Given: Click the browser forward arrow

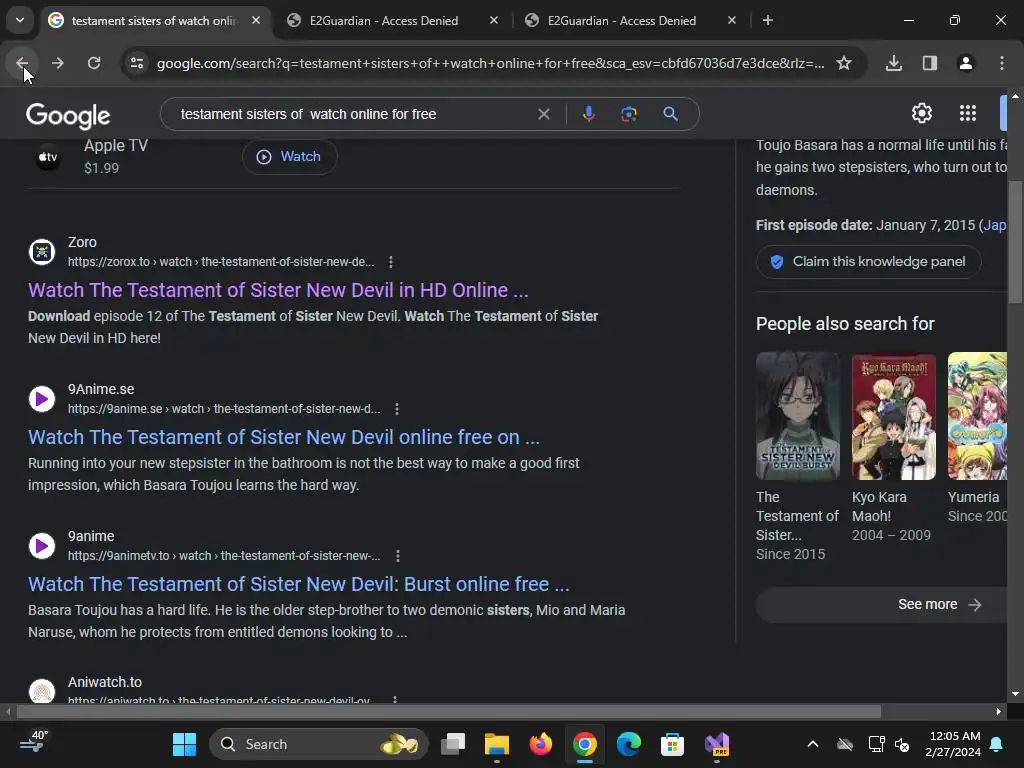Looking at the screenshot, I should [x=57, y=63].
